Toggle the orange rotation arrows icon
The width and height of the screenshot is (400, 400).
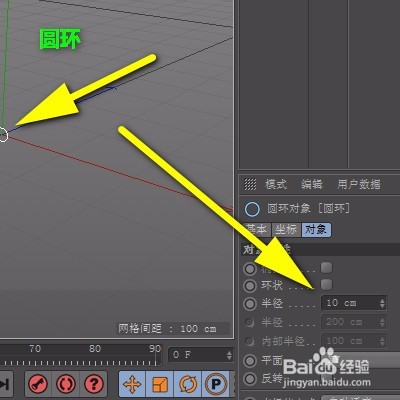click(x=188, y=384)
